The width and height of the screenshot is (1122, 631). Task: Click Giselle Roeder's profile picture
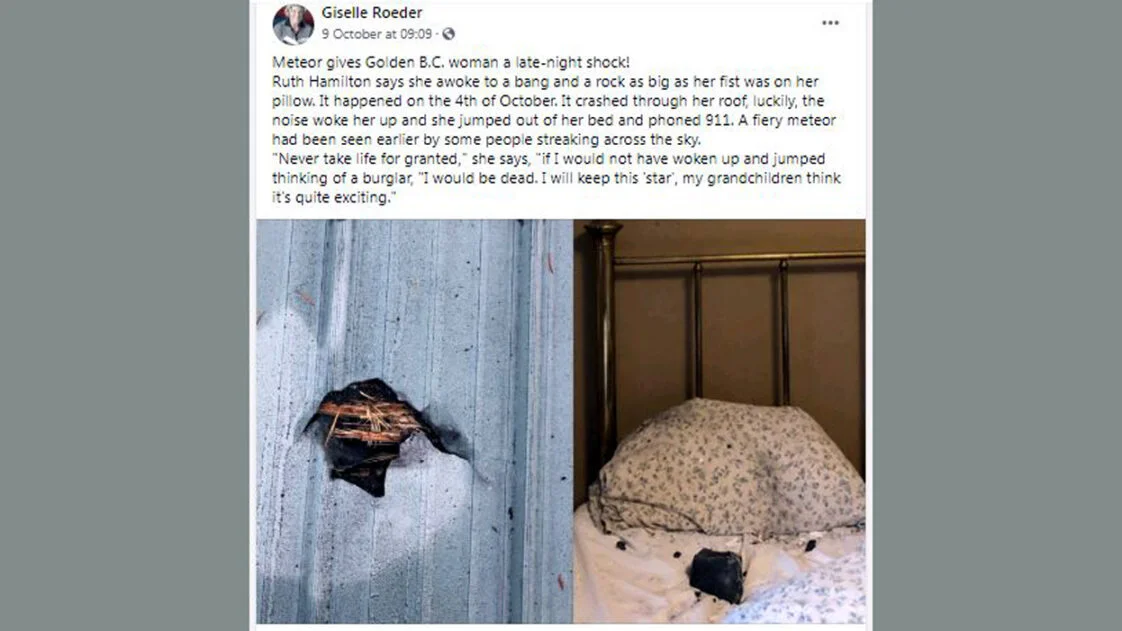click(293, 24)
